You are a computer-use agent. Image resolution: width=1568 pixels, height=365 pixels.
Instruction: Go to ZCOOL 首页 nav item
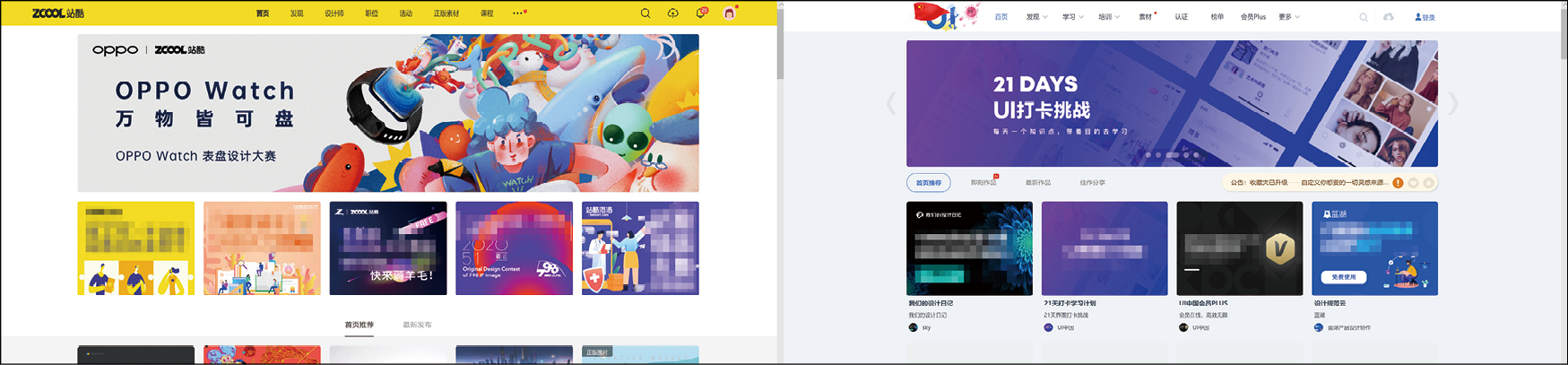[x=263, y=13]
